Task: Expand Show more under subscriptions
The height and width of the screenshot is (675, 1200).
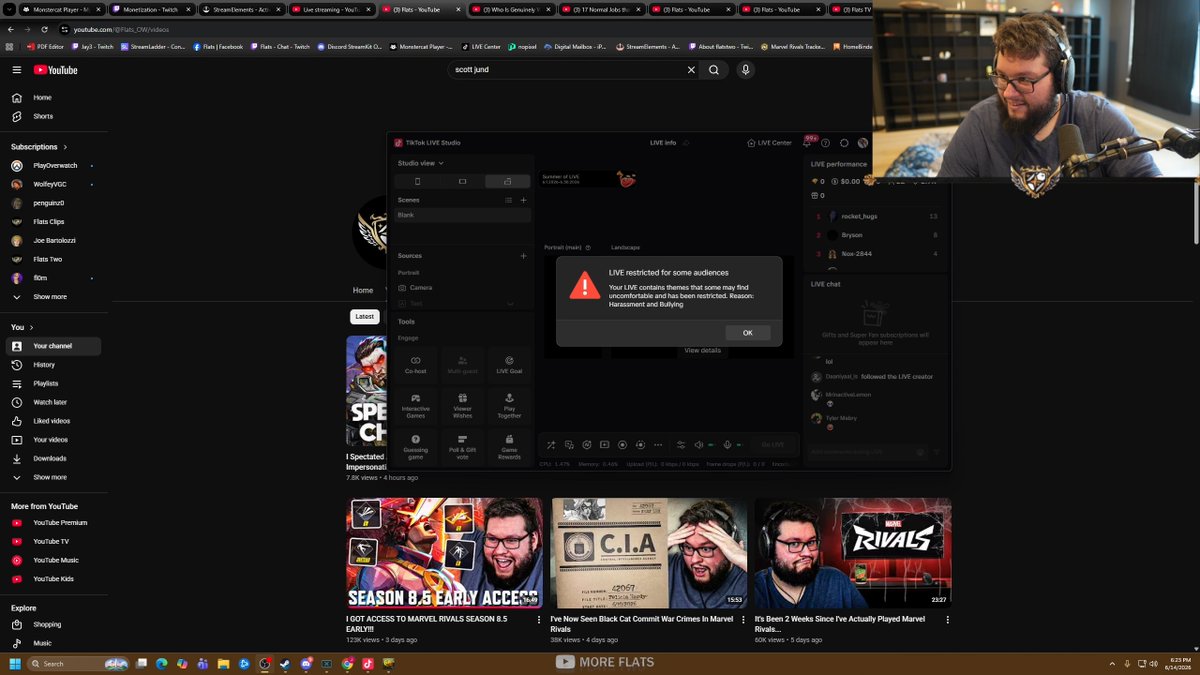Action: point(53,297)
